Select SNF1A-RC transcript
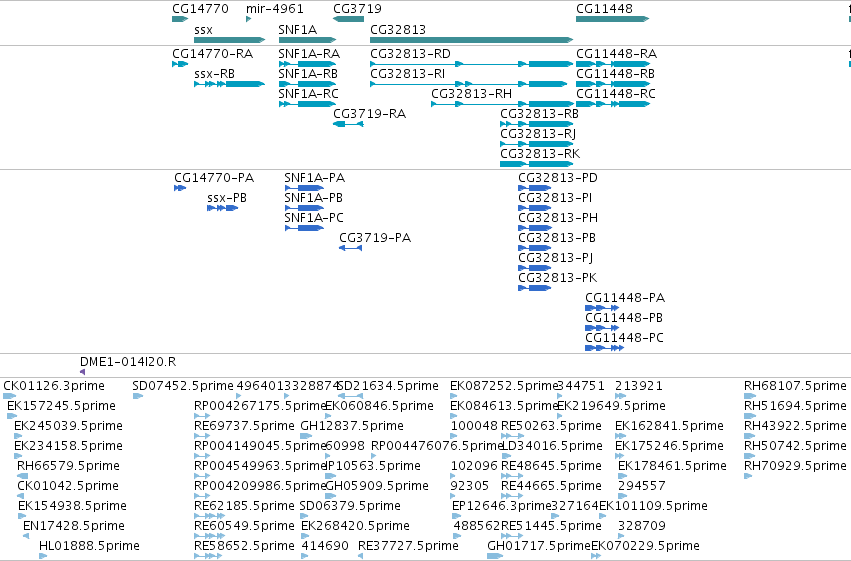 click(307, 104)
